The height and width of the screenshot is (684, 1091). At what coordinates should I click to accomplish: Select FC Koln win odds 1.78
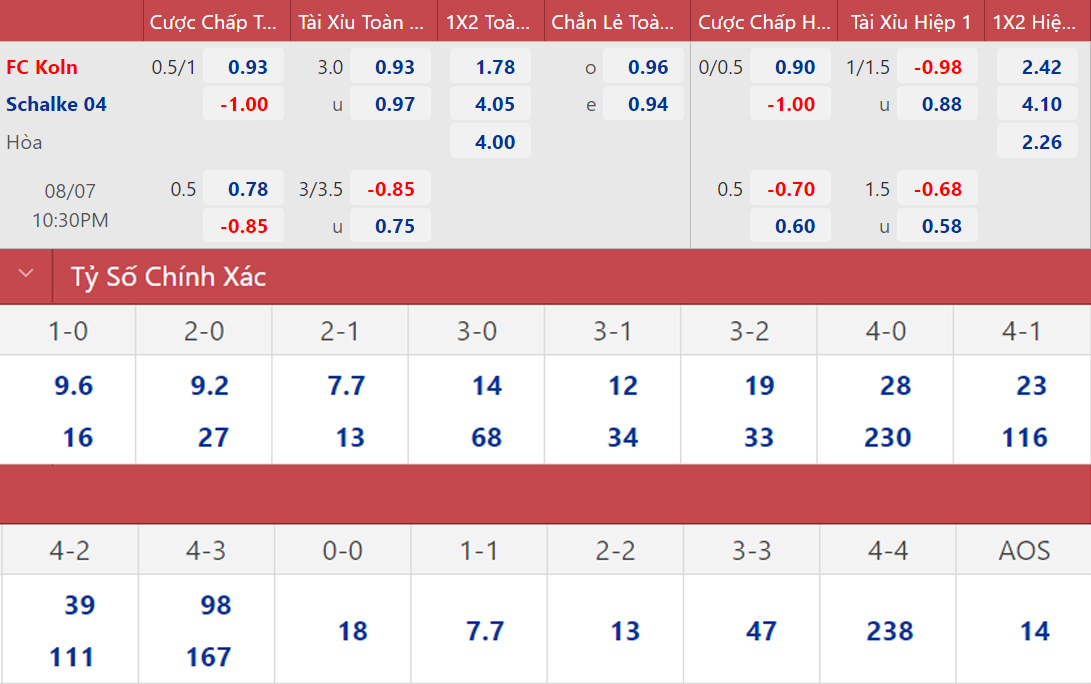(x=495, y=67)
